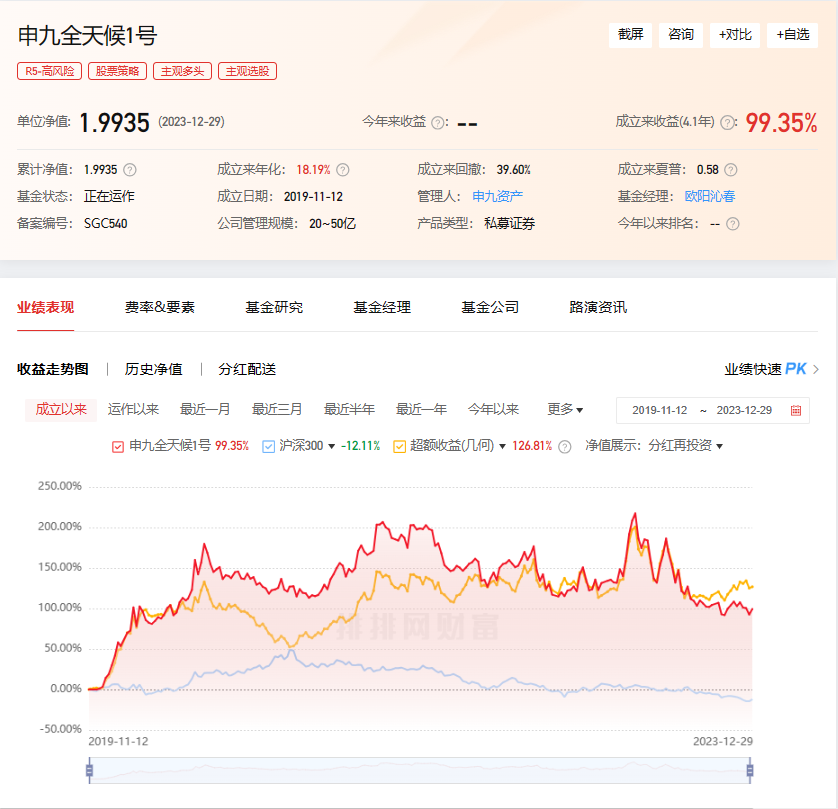This screenshot has width=838, height=809.
Task: Click the 股票策略 tag
Action: click(118, 71)
